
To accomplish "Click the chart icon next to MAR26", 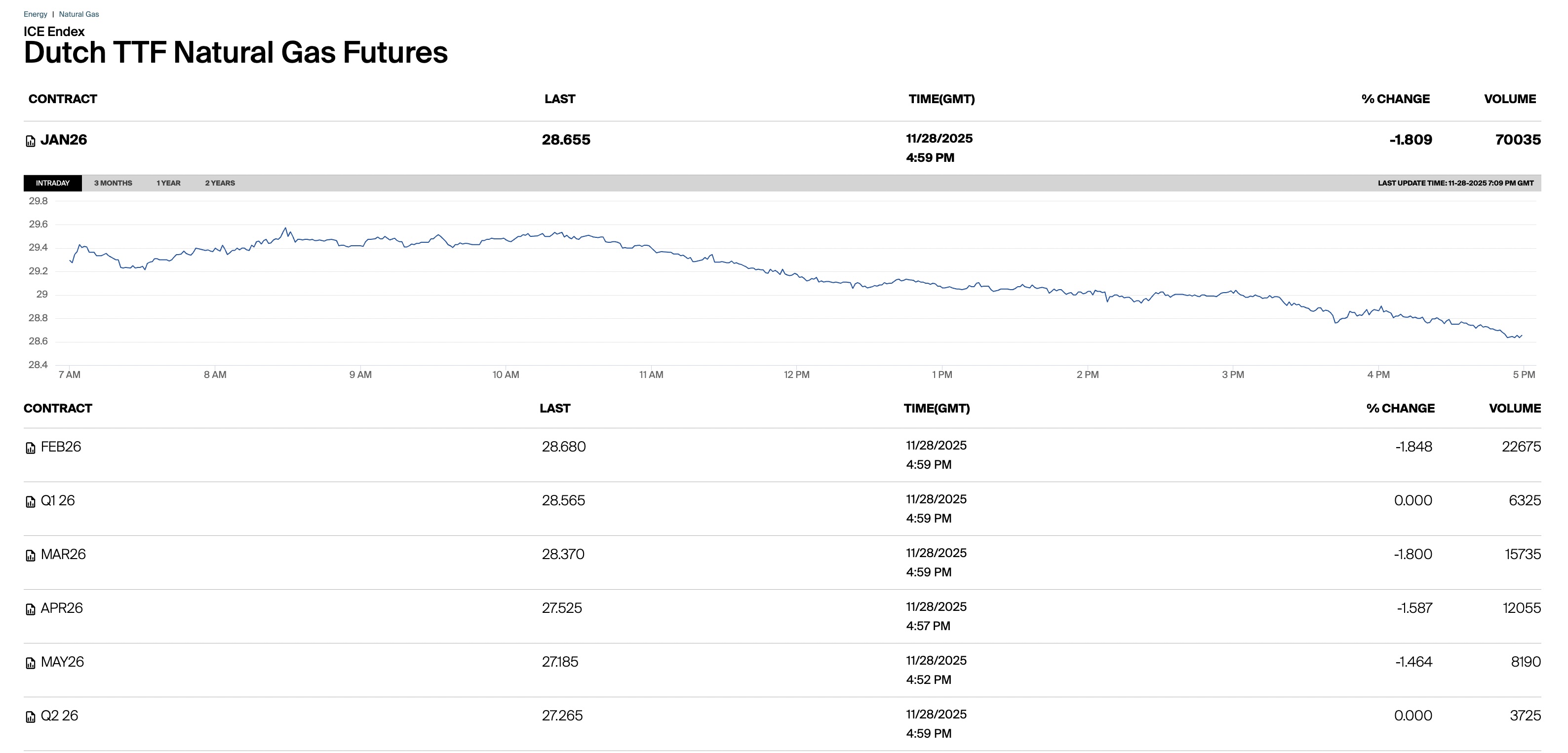I will pyautogui.click(x=31, y=555).
